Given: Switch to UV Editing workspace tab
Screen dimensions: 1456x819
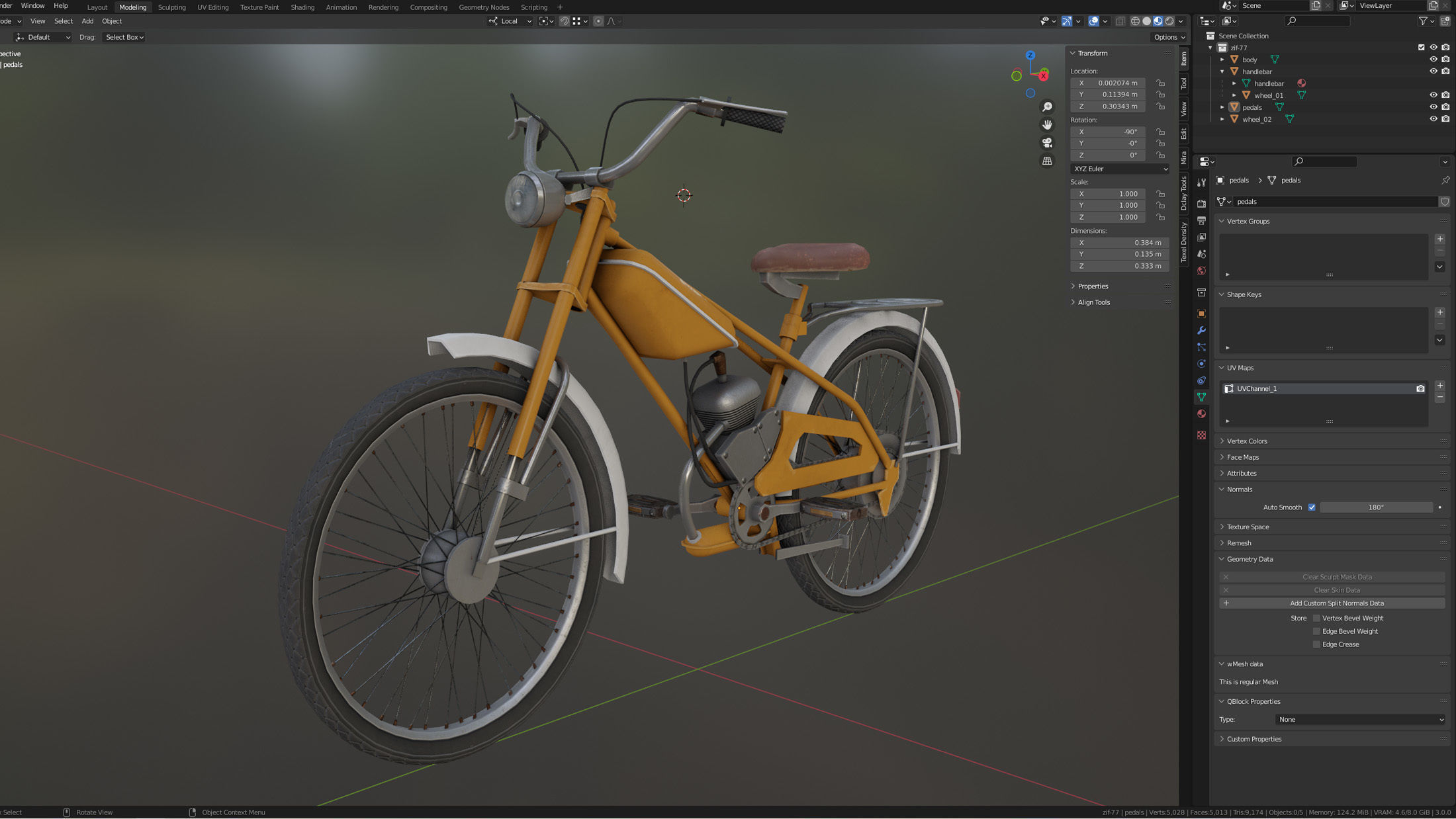Looking at the screenshot, I should click(212, 7).
